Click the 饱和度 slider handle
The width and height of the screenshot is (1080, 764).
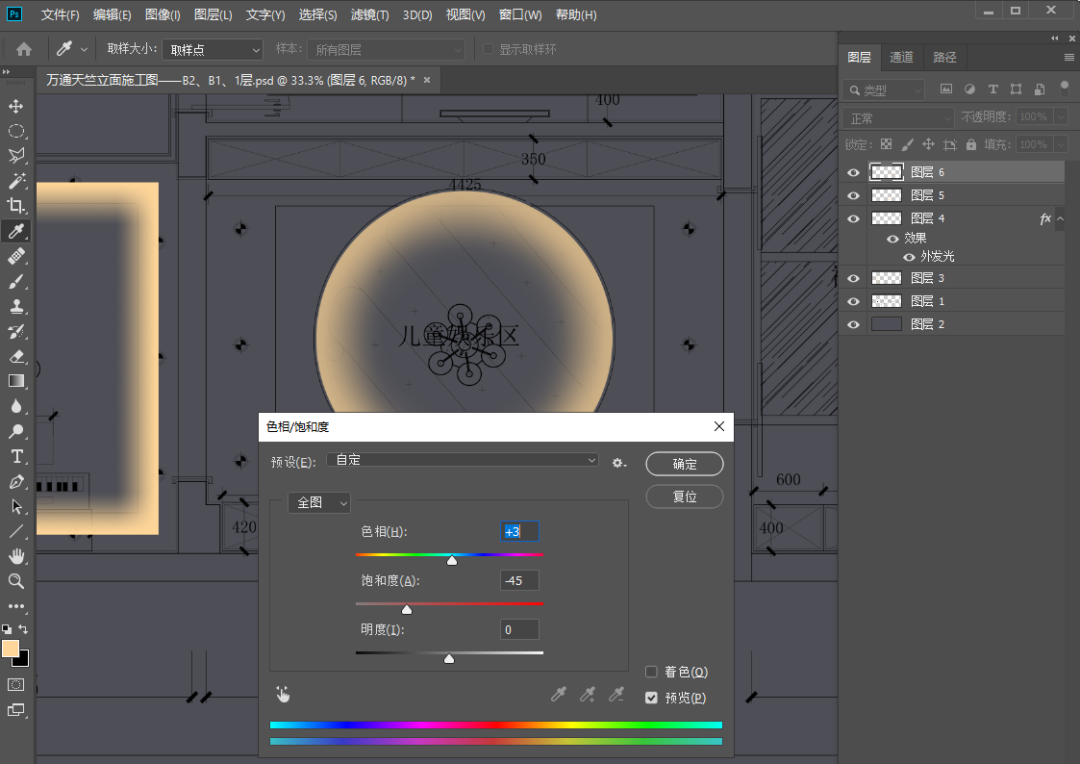[x=407, y=610]
